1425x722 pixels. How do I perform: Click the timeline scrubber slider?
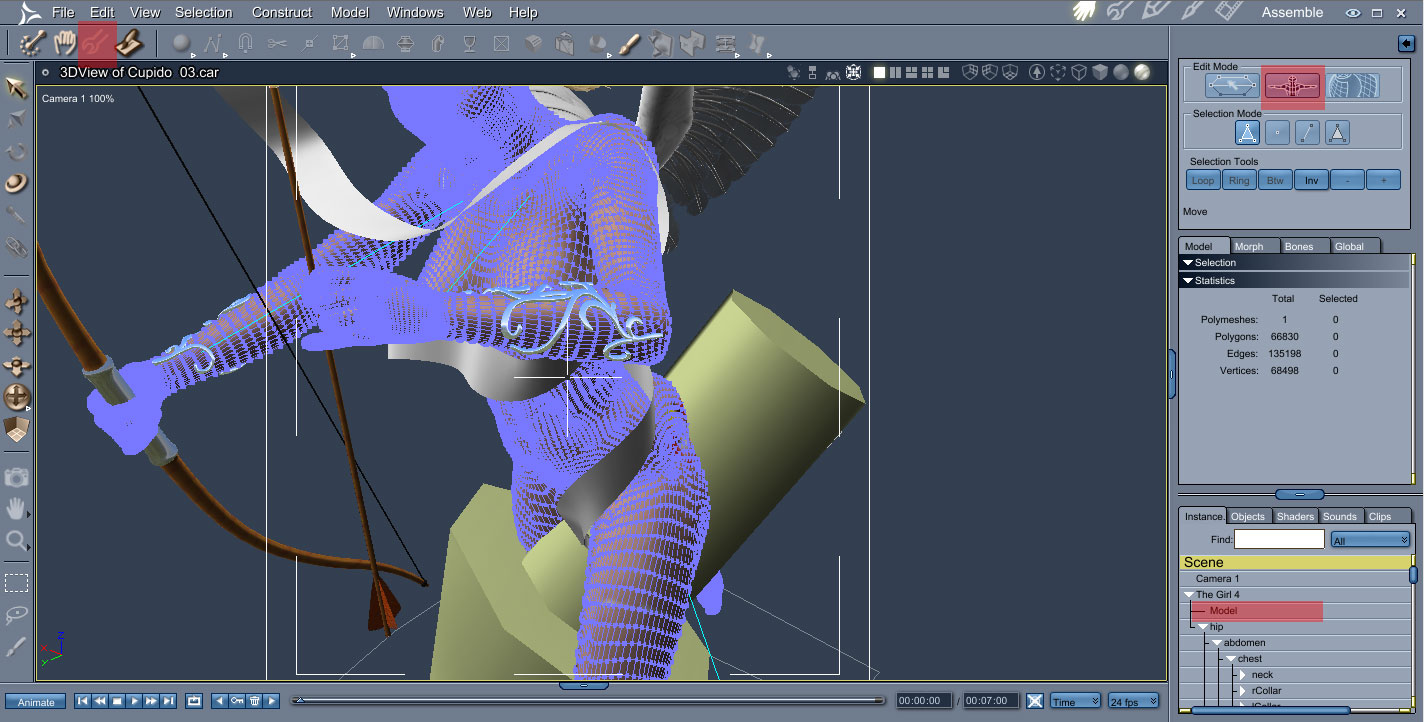pos(589,701)
